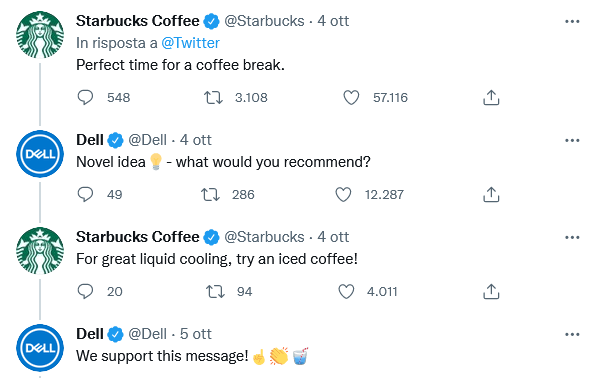Open the @Twitter mention link
The width and height of the screenshot is (598, 378).
190,43
